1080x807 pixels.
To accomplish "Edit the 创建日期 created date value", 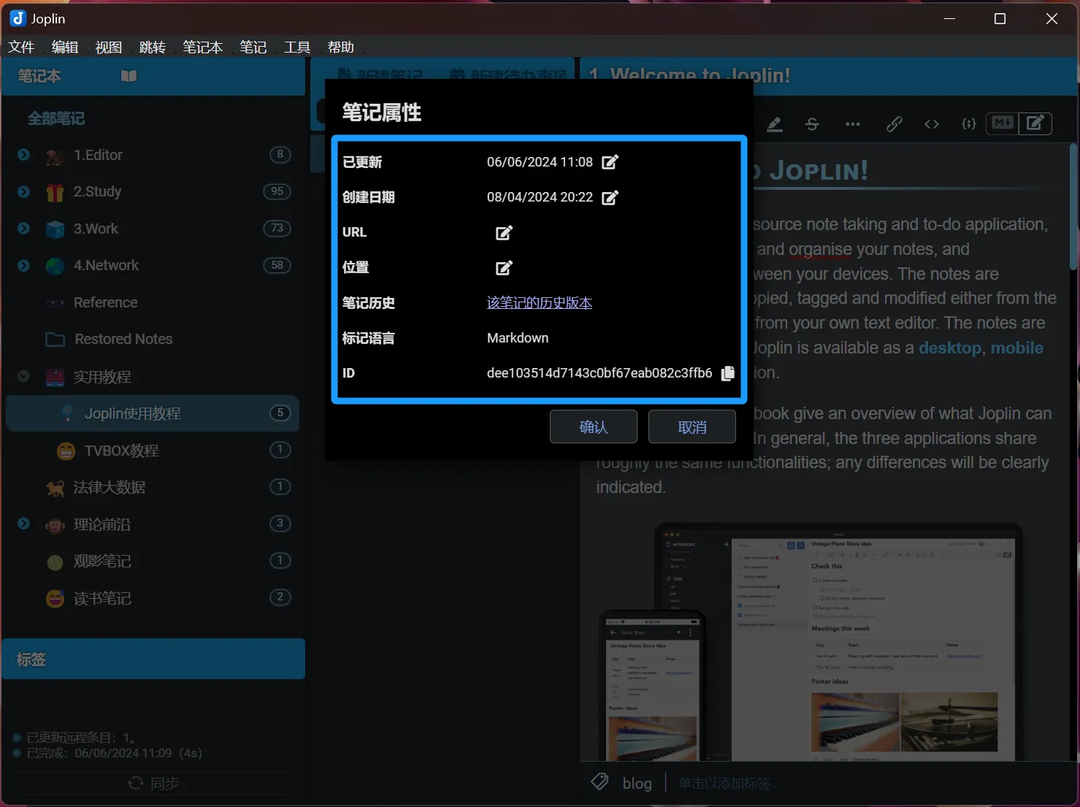I will [x=610, y=198].
